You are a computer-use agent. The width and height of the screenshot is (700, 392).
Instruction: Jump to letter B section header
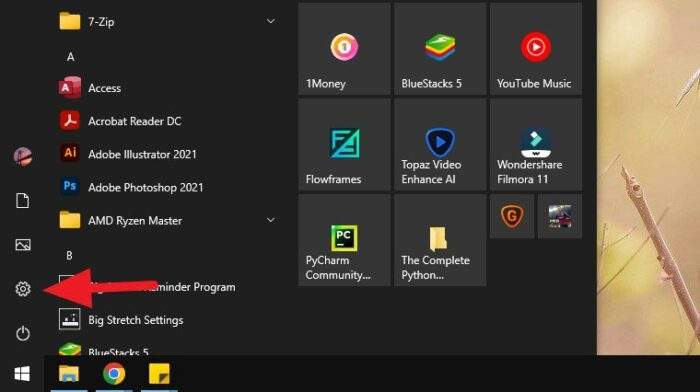(69, 255)
